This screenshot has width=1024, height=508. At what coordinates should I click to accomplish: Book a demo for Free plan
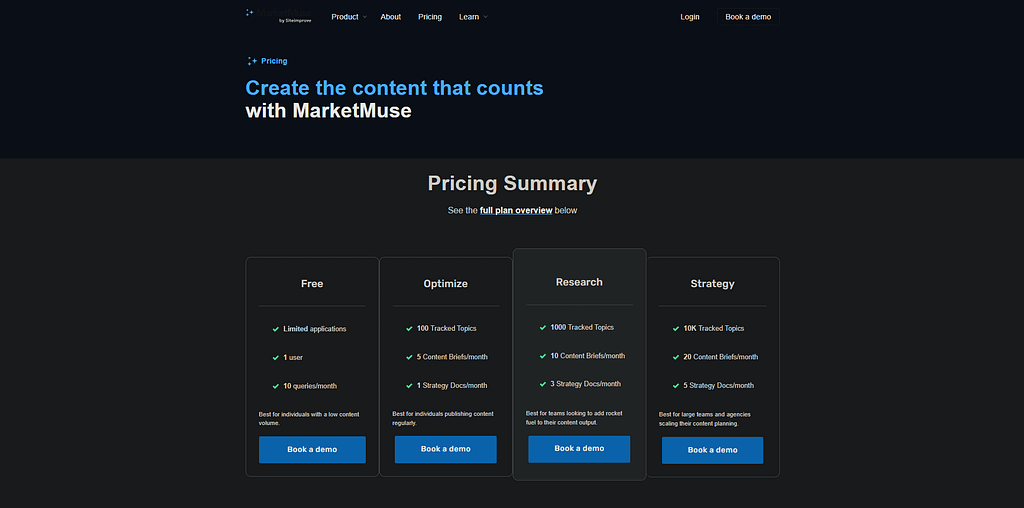[x=312, y=450]
